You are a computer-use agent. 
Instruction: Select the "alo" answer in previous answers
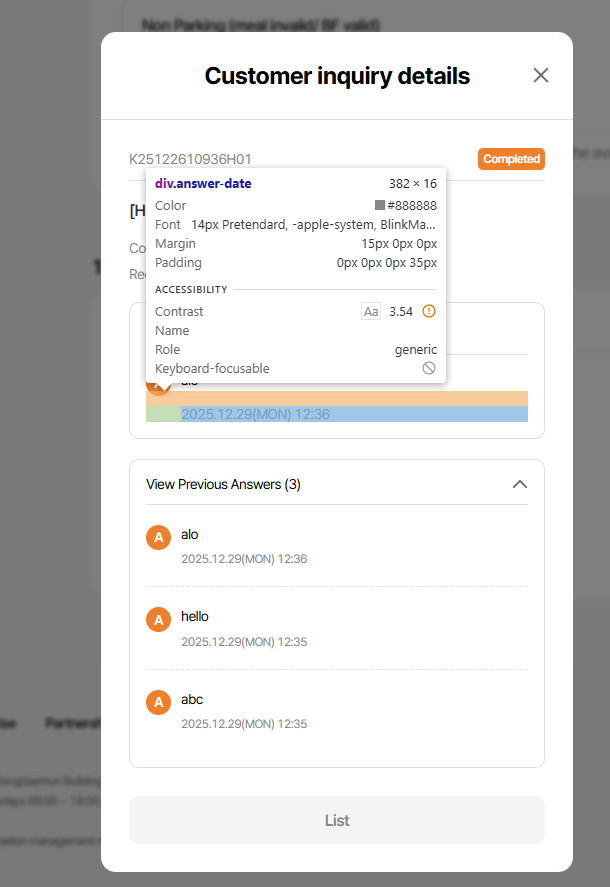[x=190, y=534]
